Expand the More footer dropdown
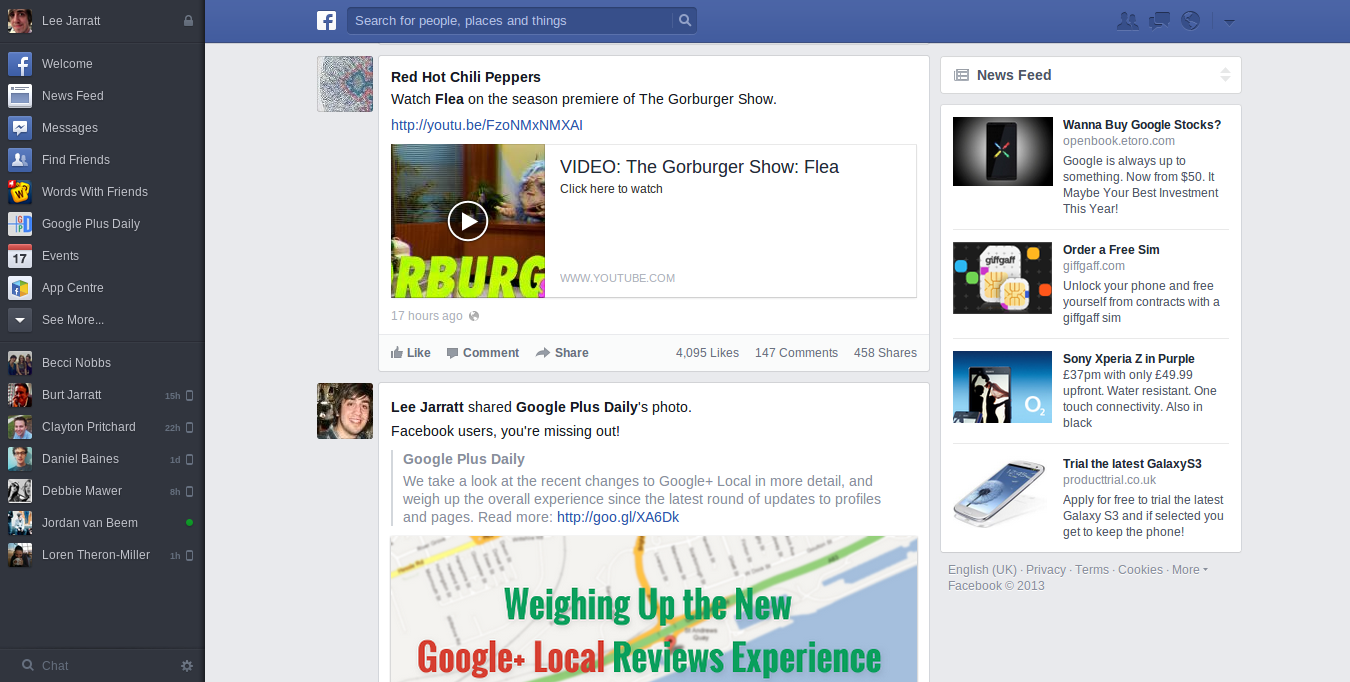 (1189, 570)
